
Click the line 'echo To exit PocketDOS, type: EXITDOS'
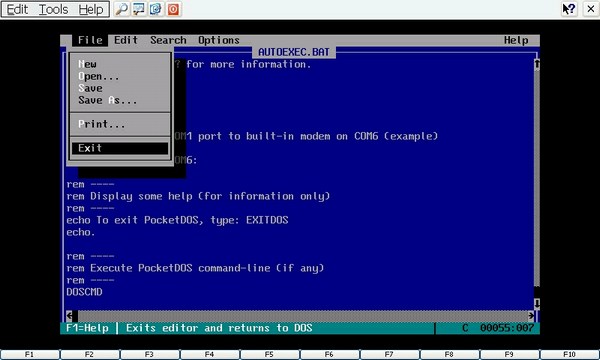(x=177, y=220)
